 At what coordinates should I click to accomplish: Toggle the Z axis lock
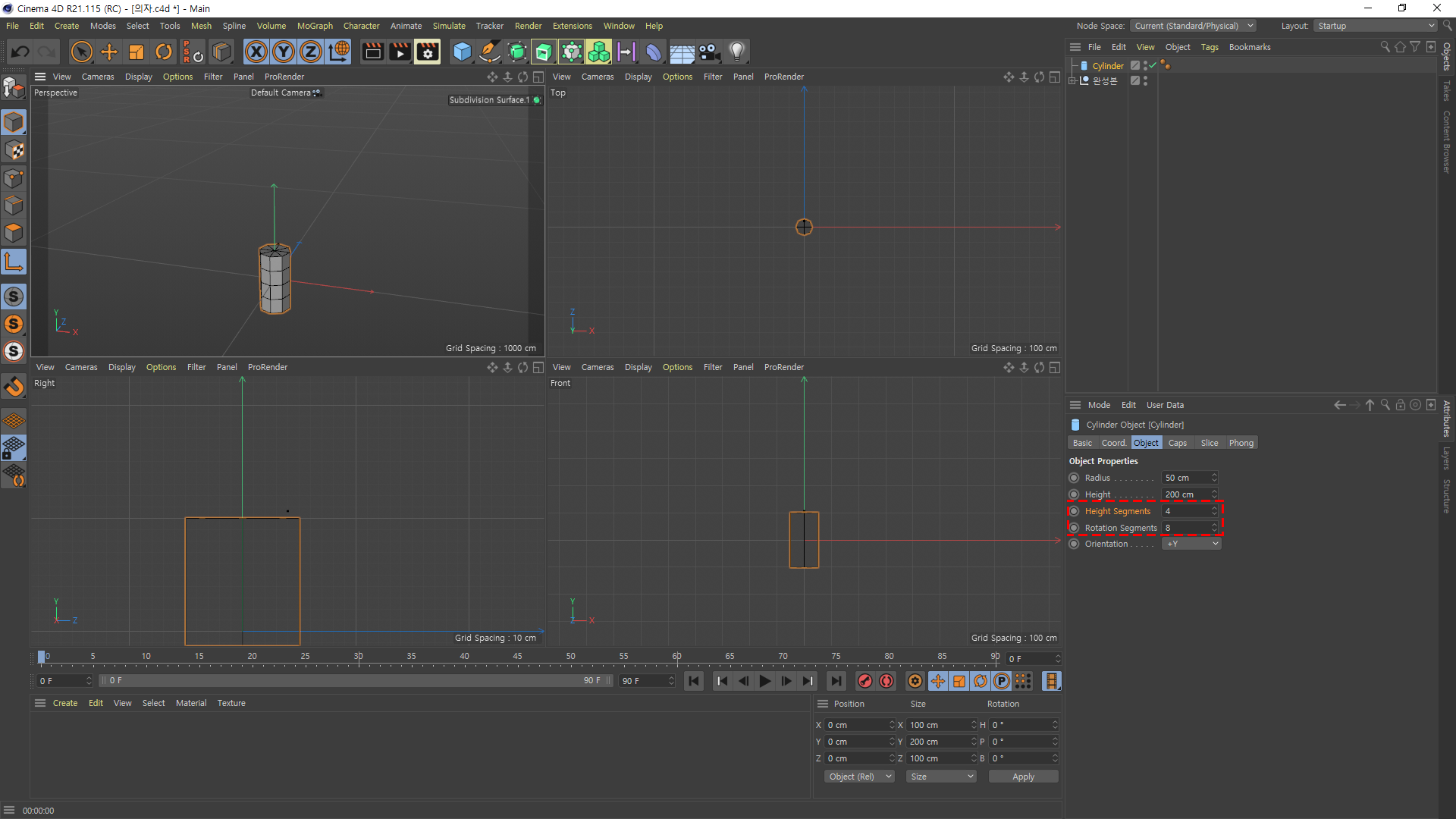(311, 52)
